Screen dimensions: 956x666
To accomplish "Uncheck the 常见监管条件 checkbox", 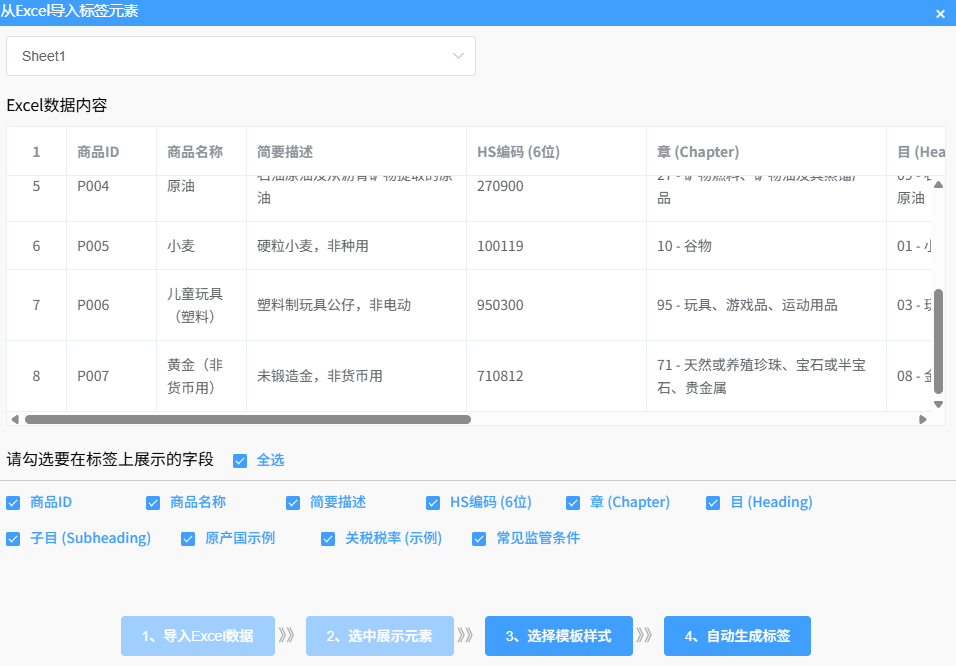I will (479, 539).
